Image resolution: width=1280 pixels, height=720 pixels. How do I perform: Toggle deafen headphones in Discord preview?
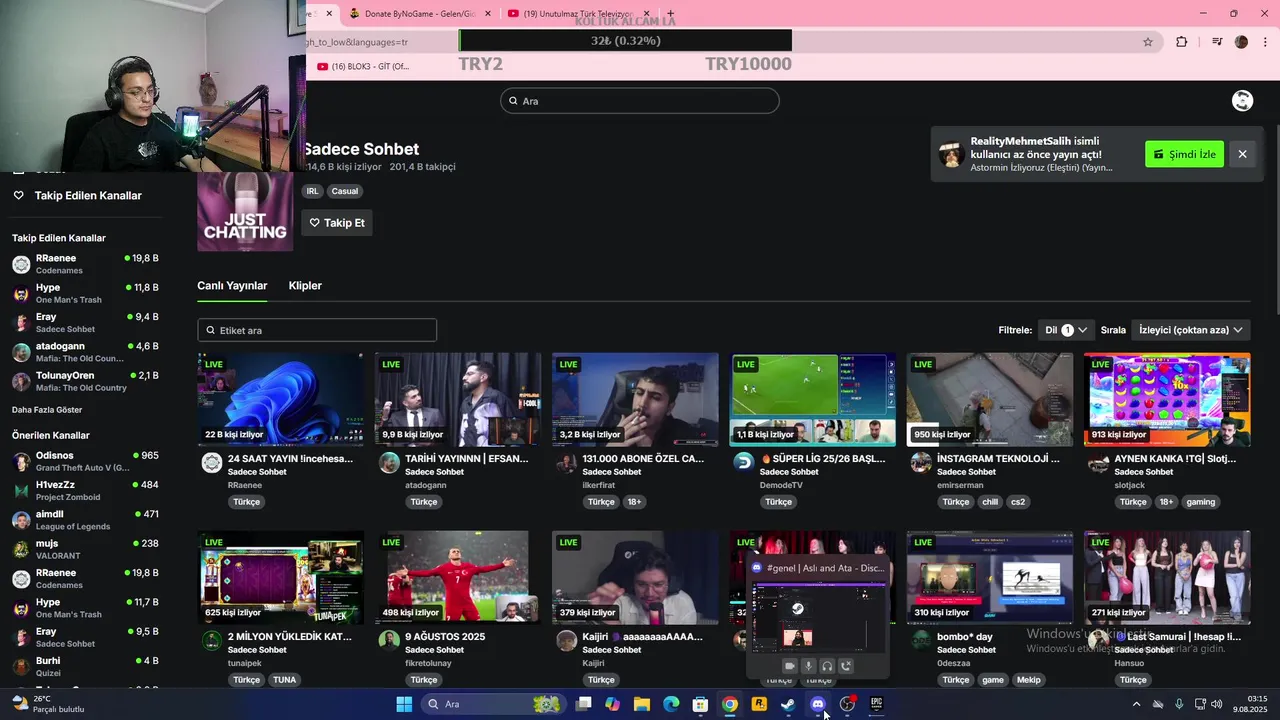coord(827,666)
